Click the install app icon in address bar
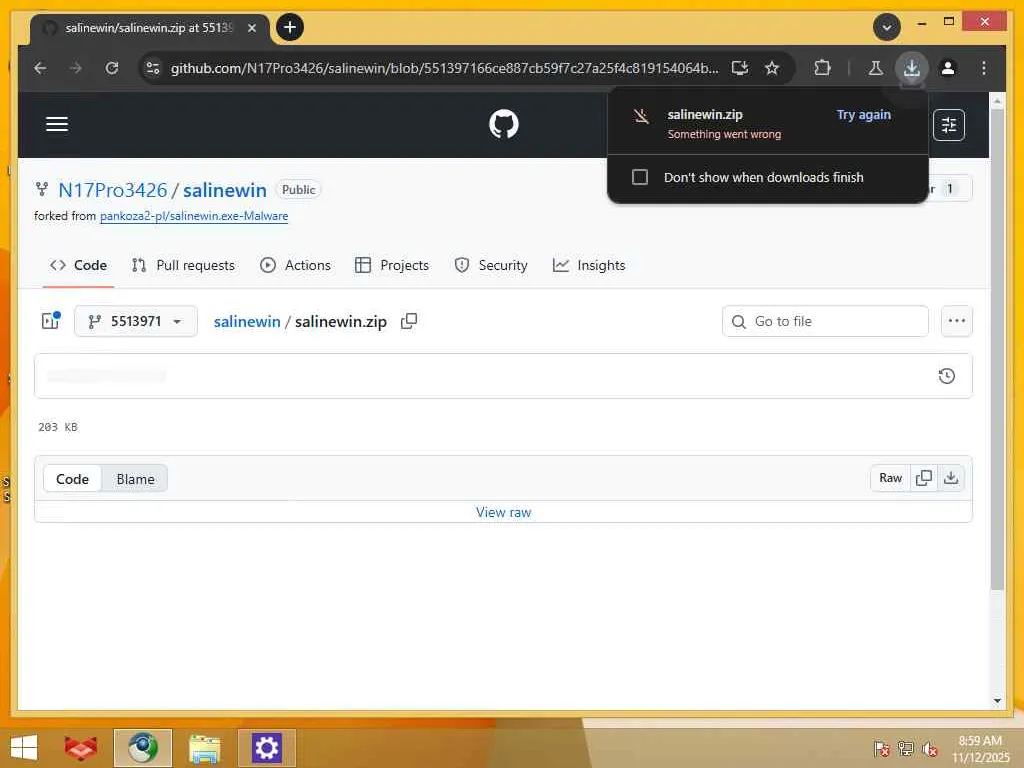 [739, 68]
